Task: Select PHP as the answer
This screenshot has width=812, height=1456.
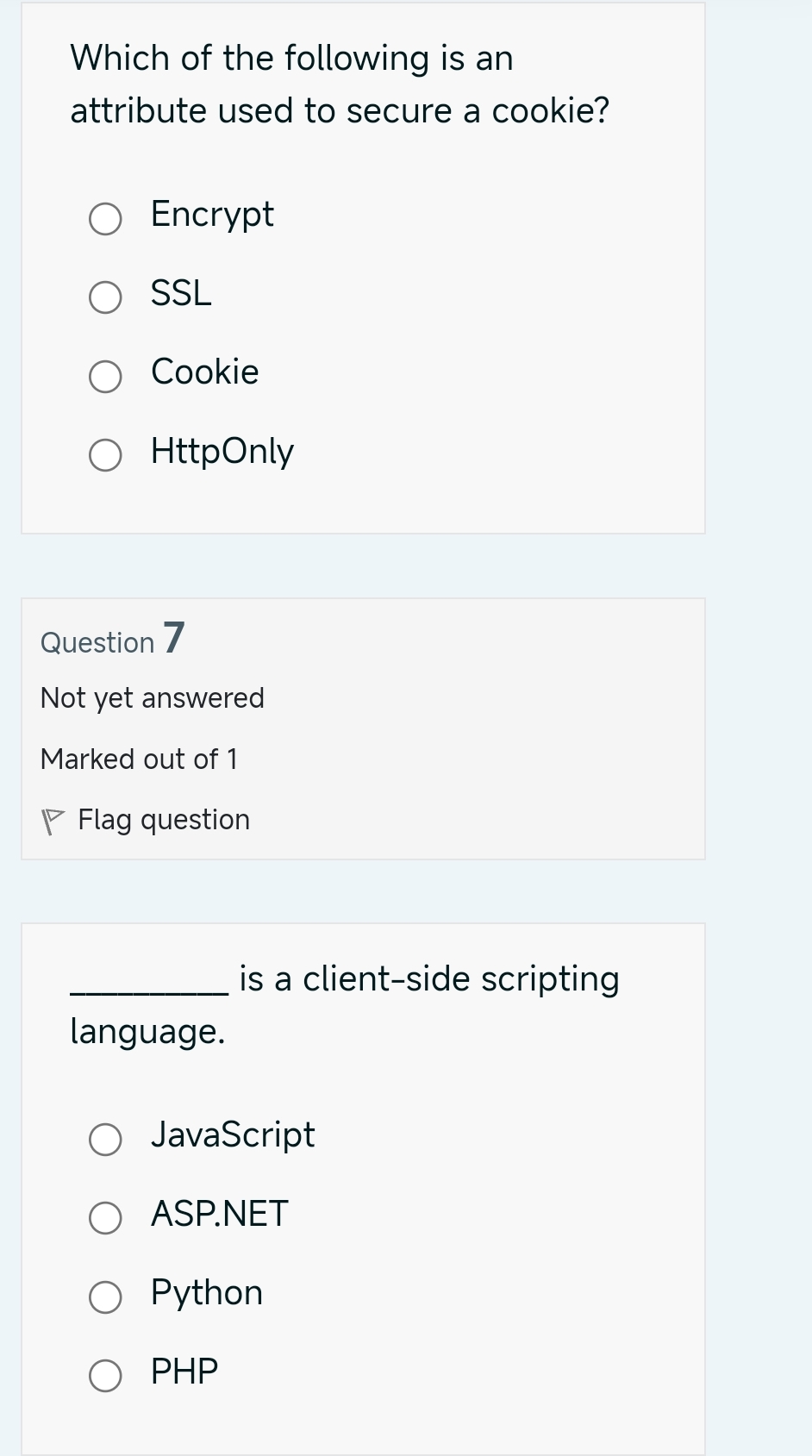Action: pyautogui.click(x=104, y=1375)
